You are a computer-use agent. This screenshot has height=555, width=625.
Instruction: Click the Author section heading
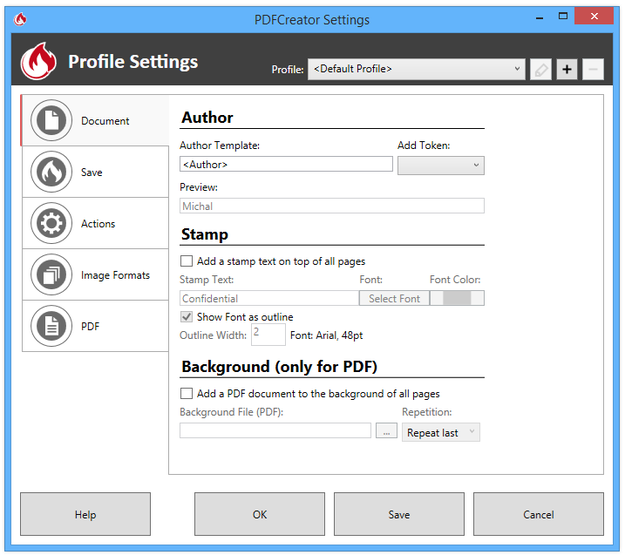(207, 118)
